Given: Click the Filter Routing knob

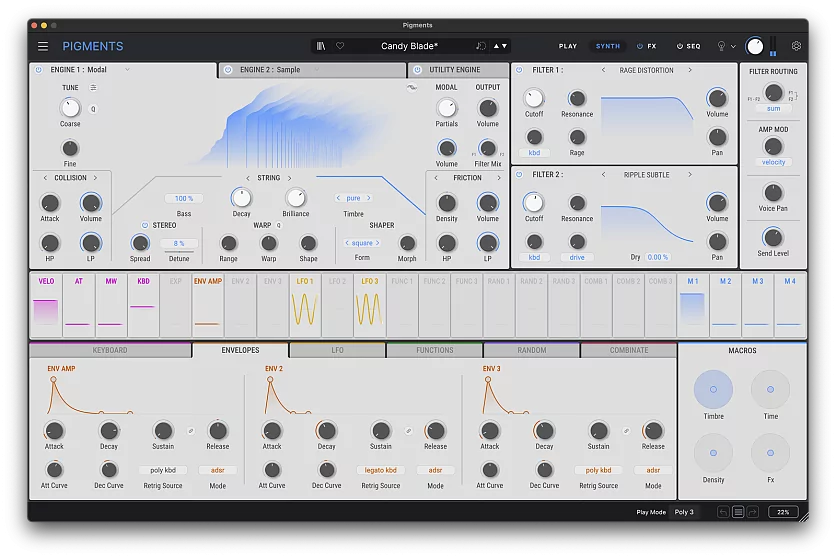Looking at the screenshot, I should click(x=773, y=93).
